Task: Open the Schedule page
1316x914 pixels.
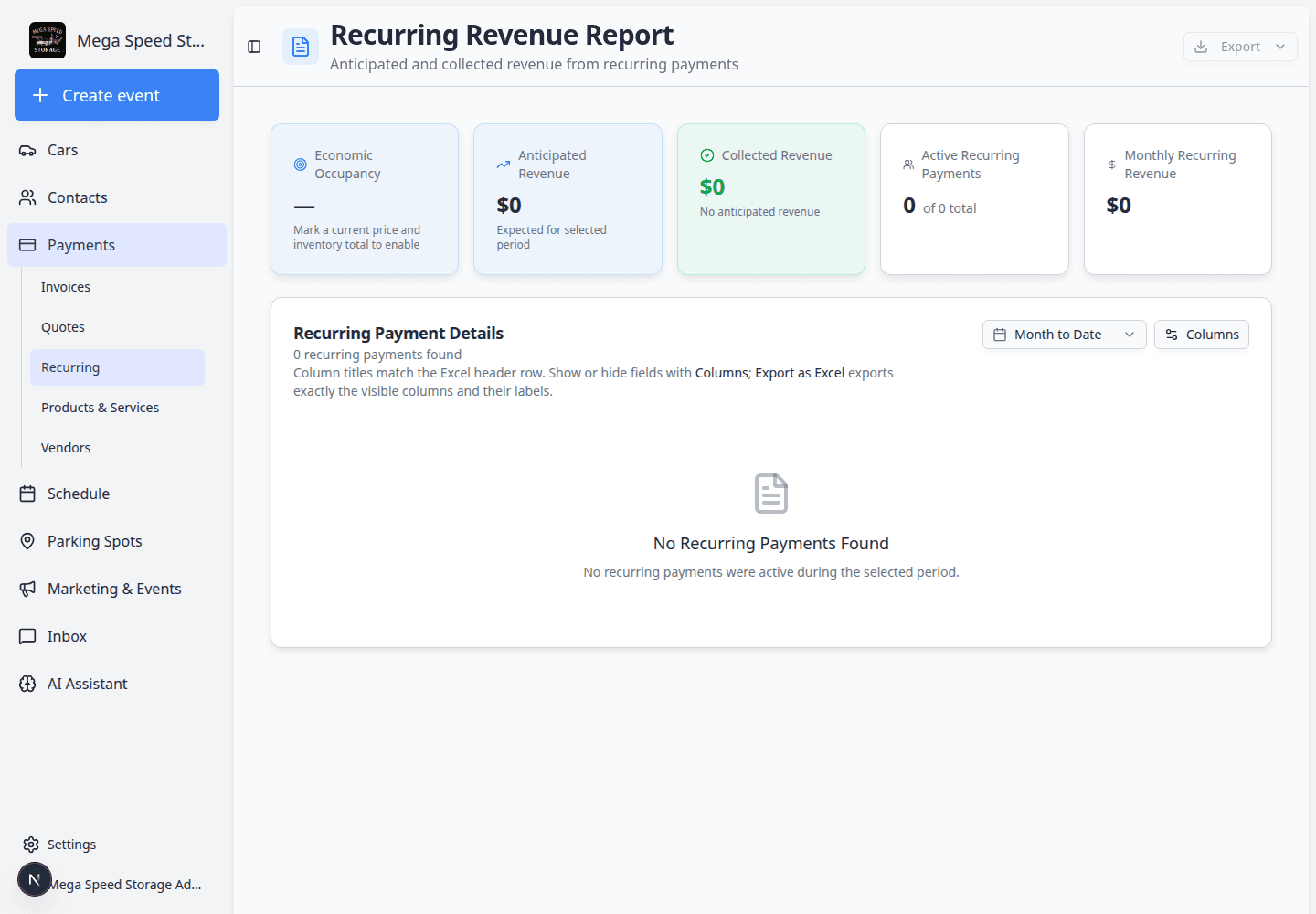Action: pyautogui.click(x=117, y=494)
